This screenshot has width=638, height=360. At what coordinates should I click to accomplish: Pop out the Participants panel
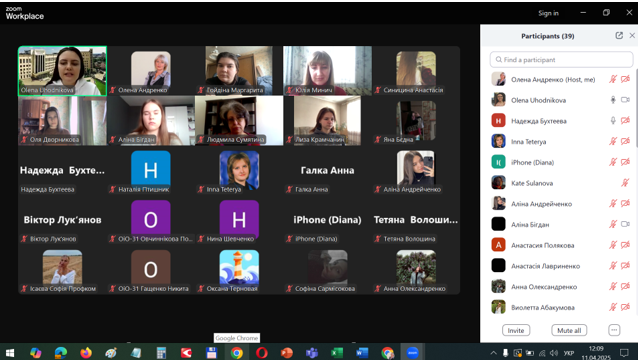(x=619, y=36)
